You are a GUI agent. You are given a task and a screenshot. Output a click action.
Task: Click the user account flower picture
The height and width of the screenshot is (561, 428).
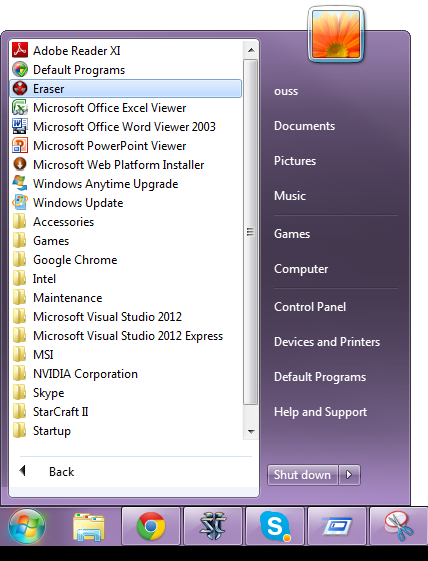[336, 34]
